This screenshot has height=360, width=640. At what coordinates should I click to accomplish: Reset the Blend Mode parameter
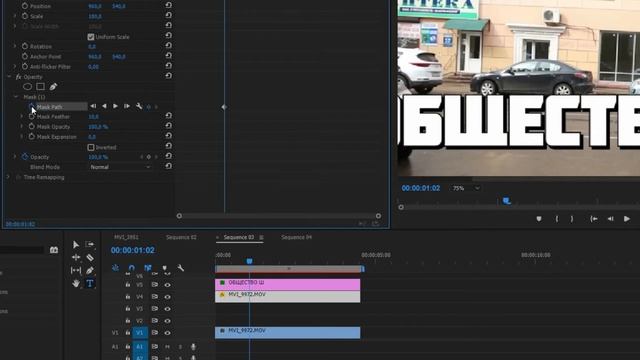click(x=168, y=166)
